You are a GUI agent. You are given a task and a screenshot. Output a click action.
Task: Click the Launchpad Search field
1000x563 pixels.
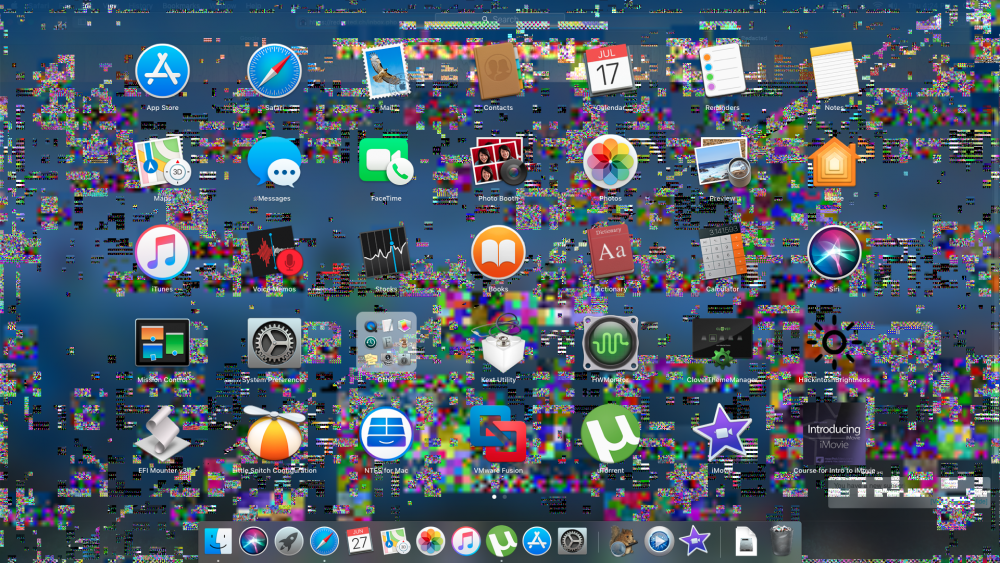pyautogui.click(x=500, y=20)
